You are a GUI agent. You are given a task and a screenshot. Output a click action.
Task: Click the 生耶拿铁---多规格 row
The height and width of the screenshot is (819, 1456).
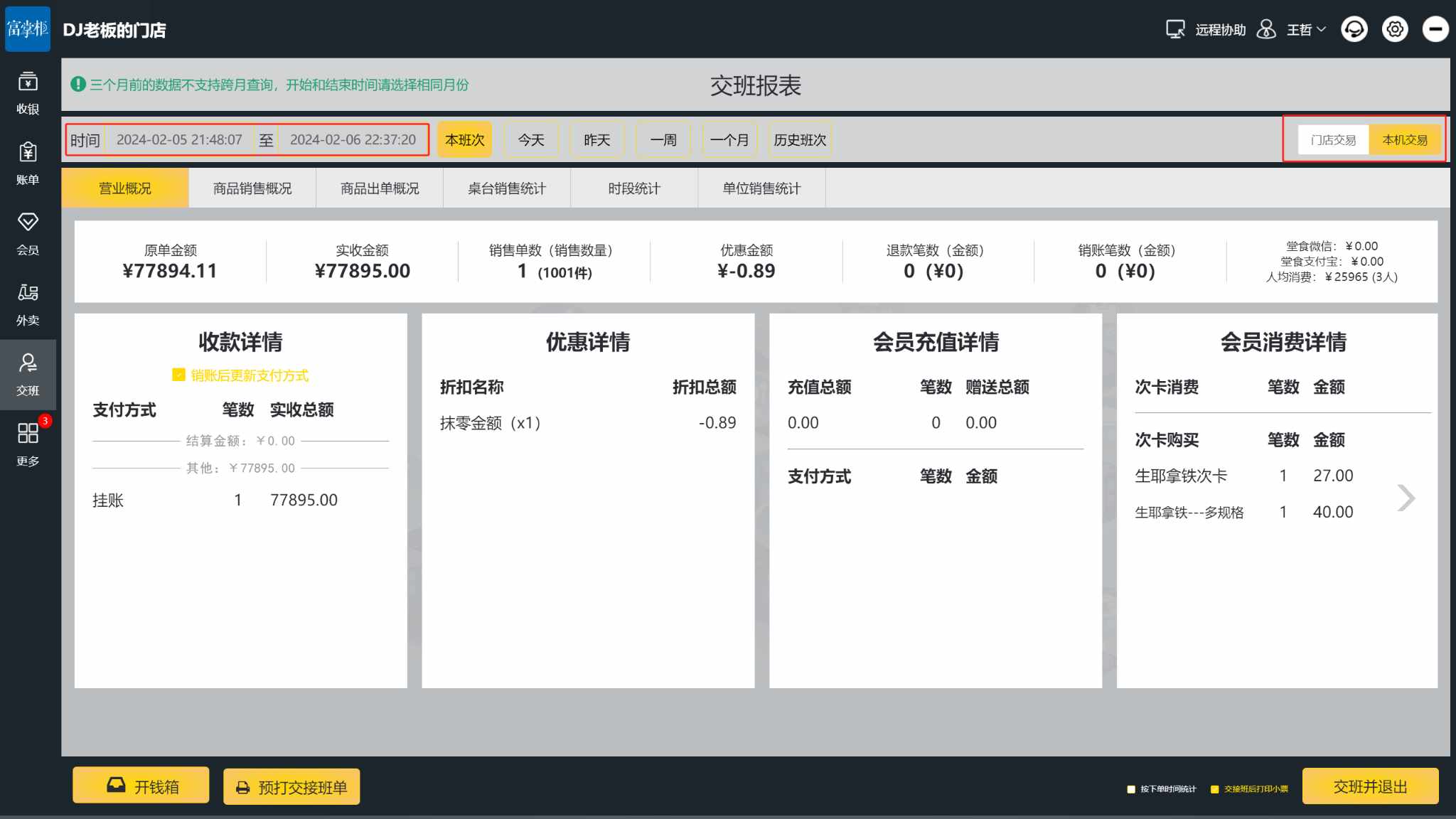pyautogui.click(x=1244, y=512)
